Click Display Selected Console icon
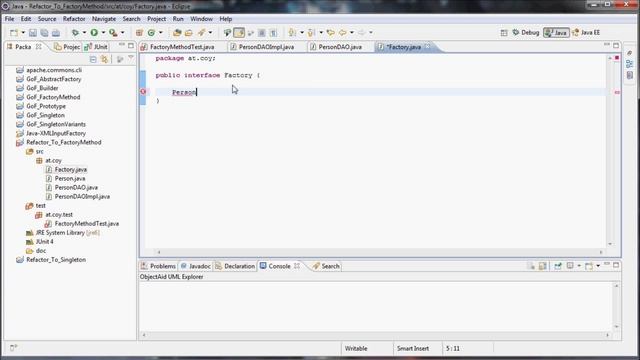This screenshot has width=640, height=360. 570,266
